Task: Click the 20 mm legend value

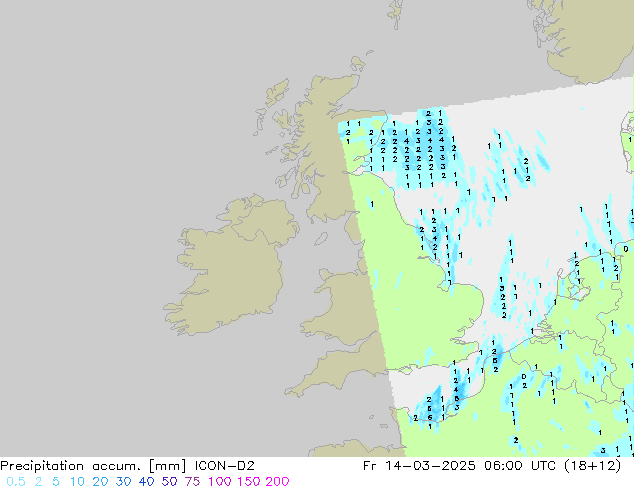Action: tap(100, 482)
